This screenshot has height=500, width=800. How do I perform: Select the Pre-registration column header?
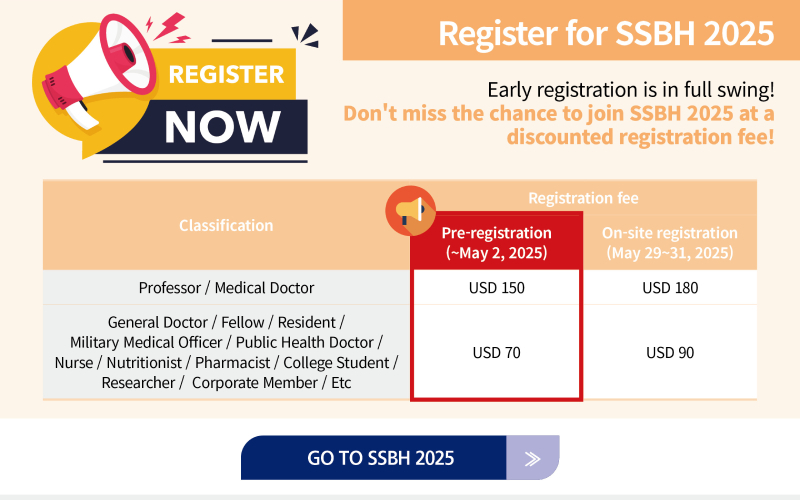[x=496, y=242]
